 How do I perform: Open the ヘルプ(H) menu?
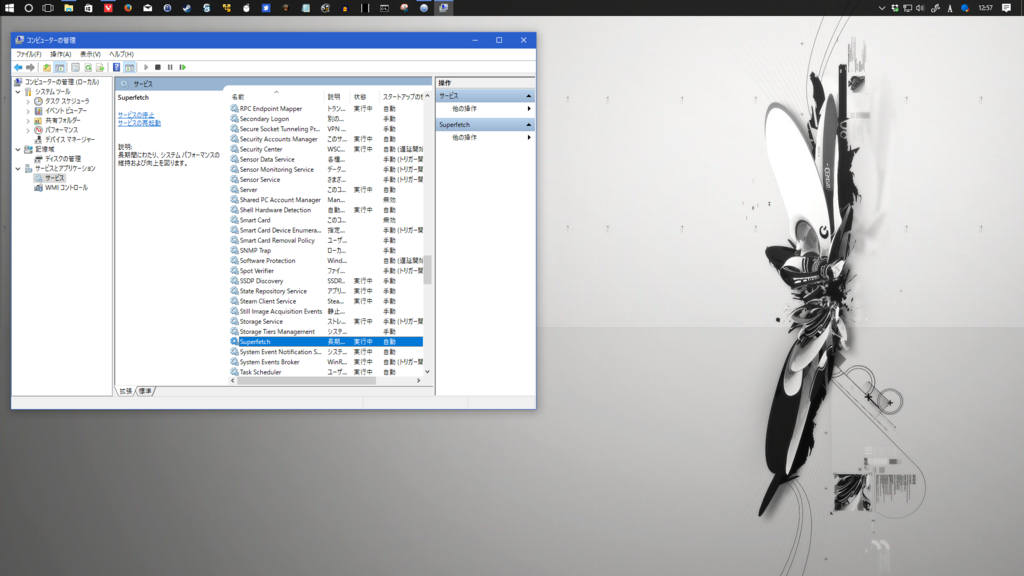pos(121,54)
